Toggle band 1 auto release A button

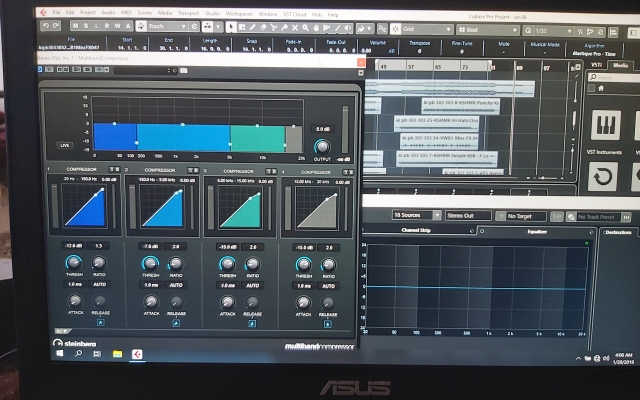click(101, 322)
